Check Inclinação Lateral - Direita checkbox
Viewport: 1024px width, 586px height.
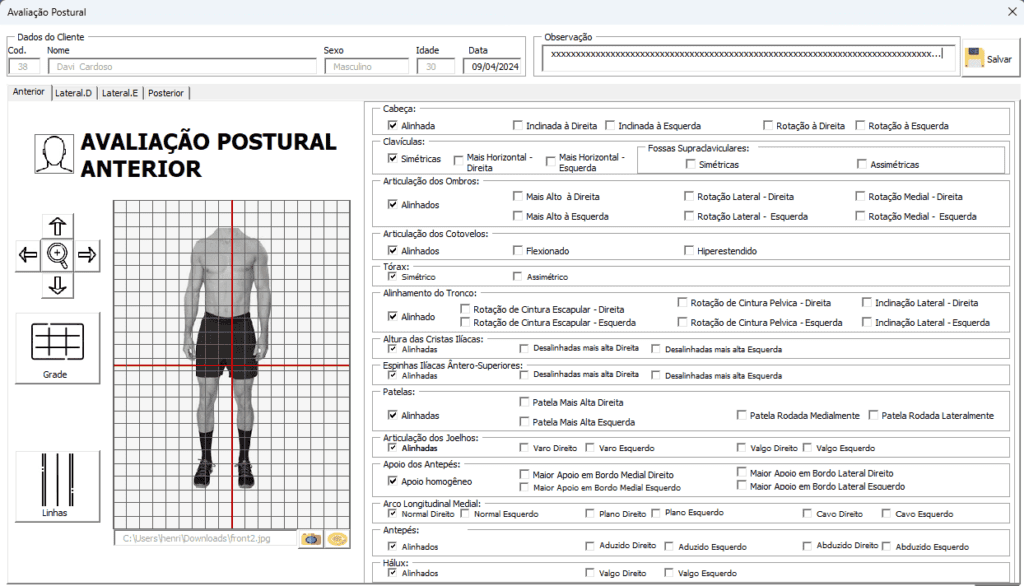[x=867, y=302]
